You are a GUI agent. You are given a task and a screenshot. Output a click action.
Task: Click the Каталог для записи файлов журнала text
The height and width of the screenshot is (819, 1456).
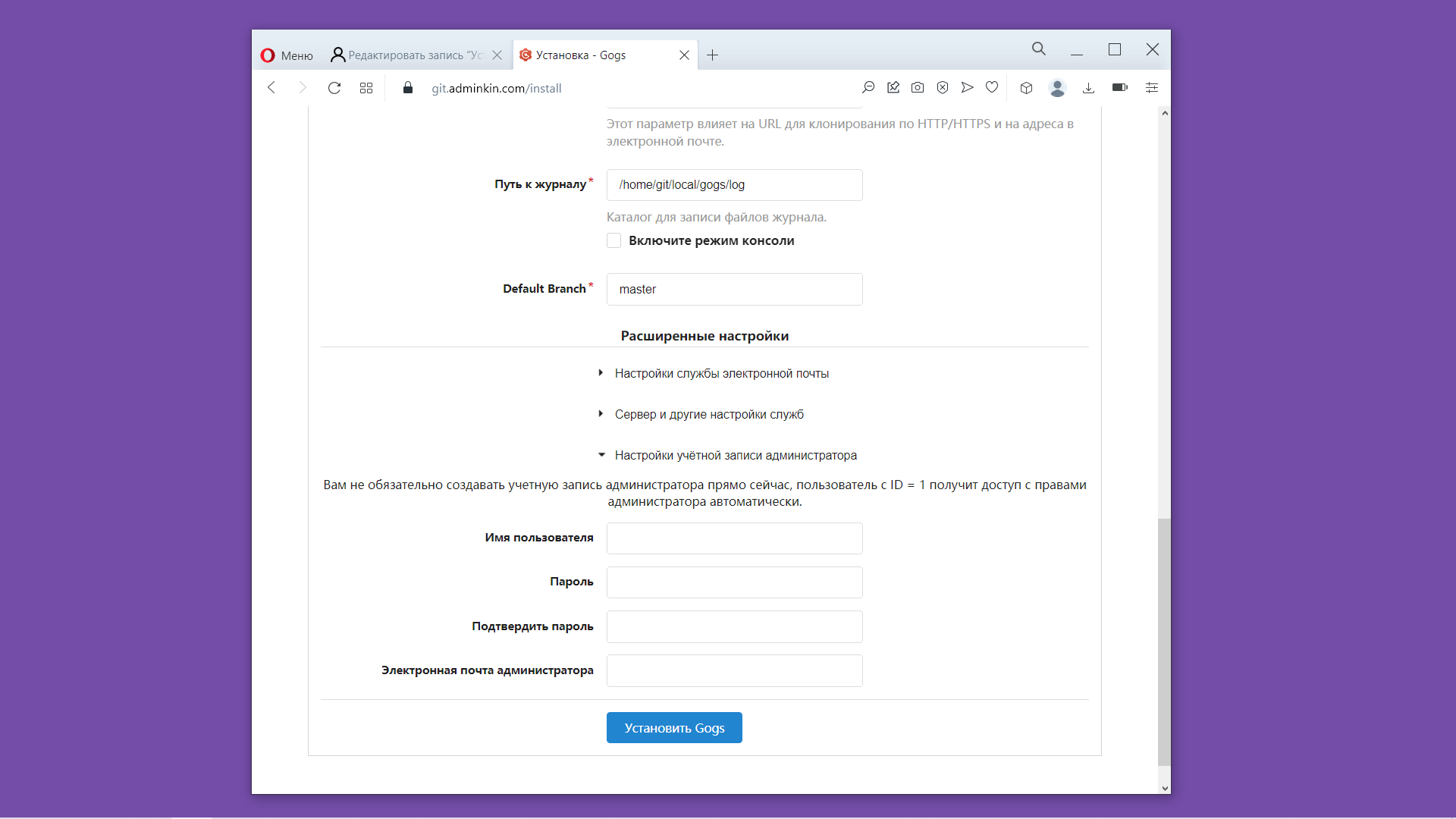[716, 217]
